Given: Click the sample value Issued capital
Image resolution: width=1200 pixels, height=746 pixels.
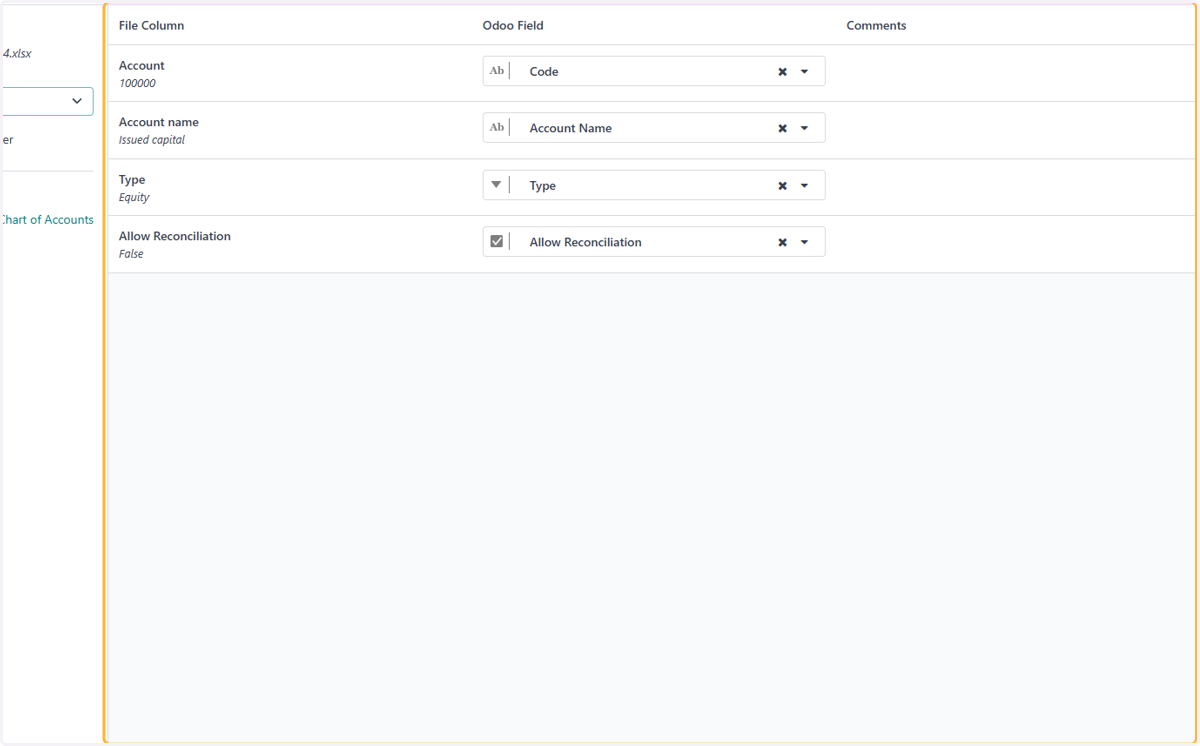Looking at the screenshot, I should [152, 140].
